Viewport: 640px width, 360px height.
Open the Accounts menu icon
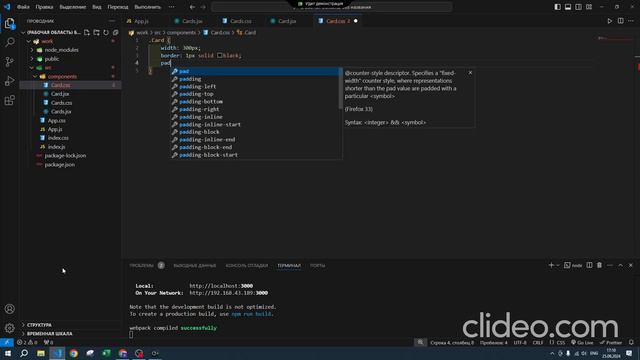pyautogui.click(x=9, y=309)
